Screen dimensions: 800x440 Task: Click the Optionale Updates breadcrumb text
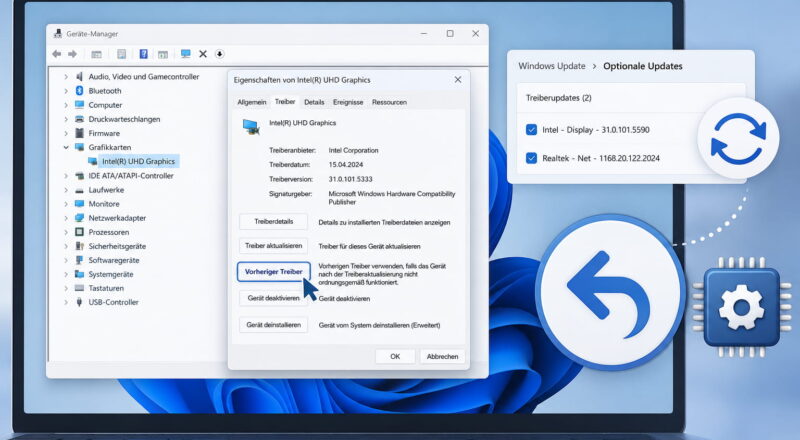(x=642, y=66)
